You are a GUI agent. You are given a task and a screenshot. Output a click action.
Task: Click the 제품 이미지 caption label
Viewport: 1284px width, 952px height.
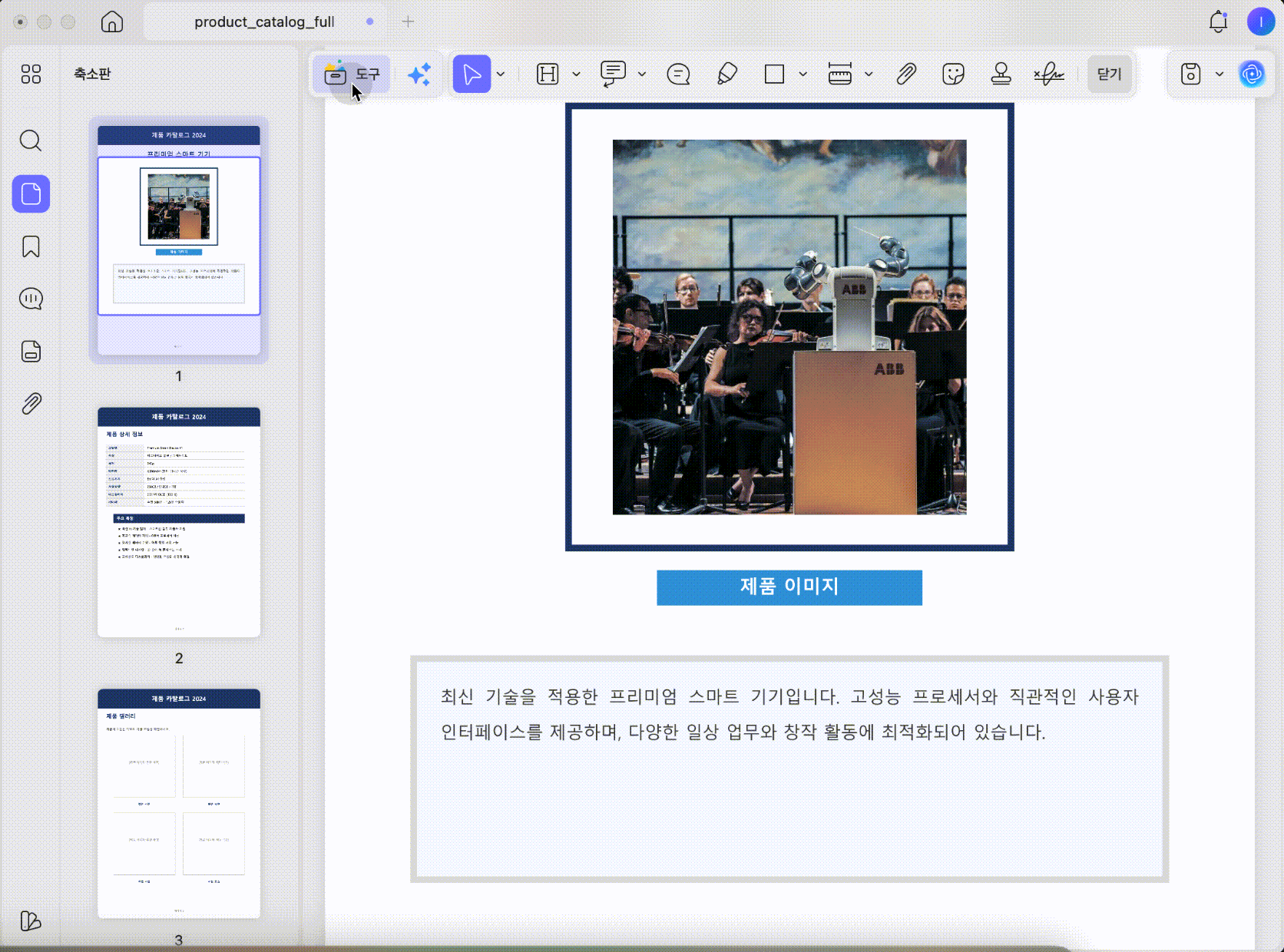click(x=789, y=587)
